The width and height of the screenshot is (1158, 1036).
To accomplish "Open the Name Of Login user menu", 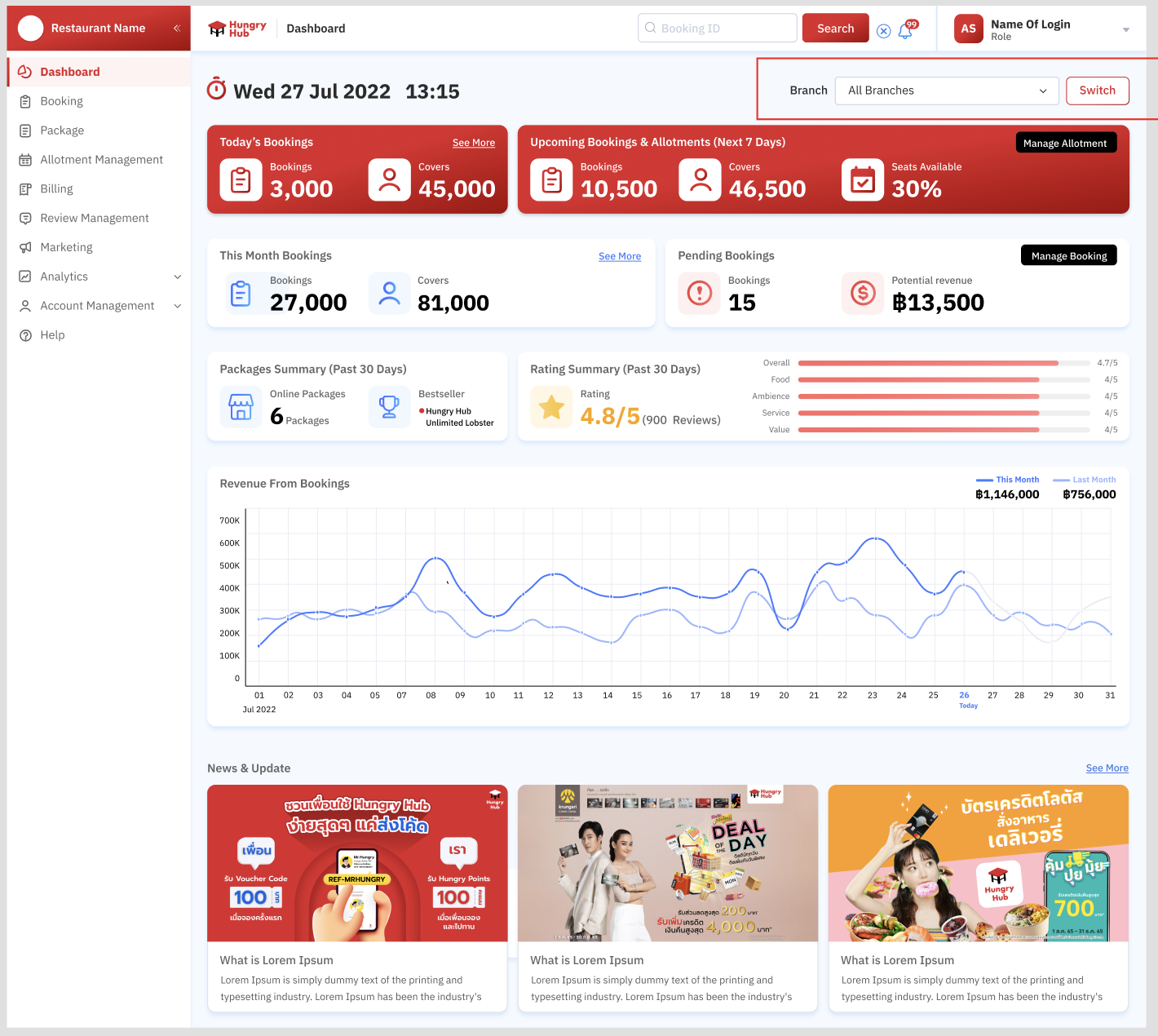I will (1041, 29).
